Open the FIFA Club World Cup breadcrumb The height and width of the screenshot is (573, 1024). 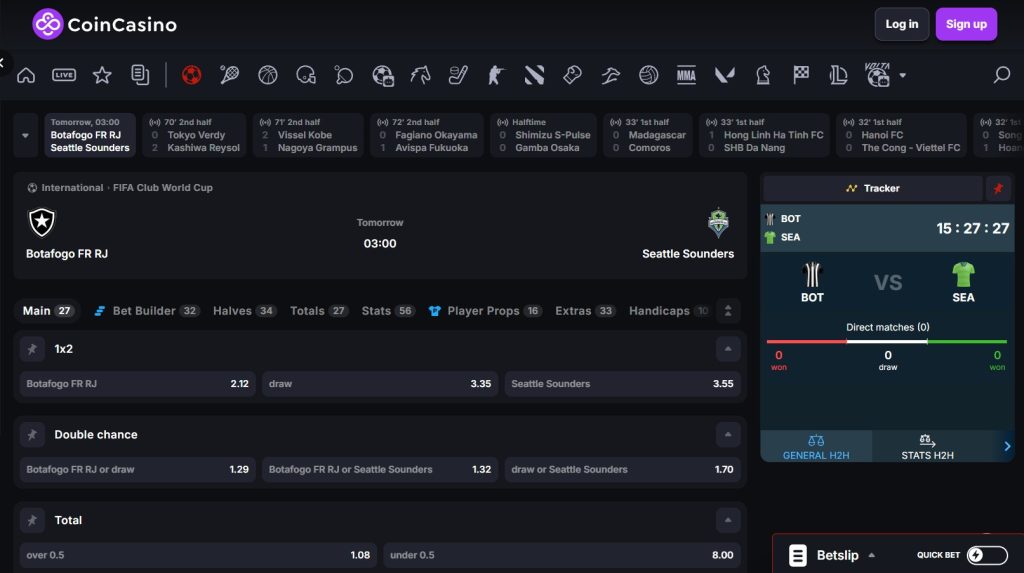tap(163, 188)
